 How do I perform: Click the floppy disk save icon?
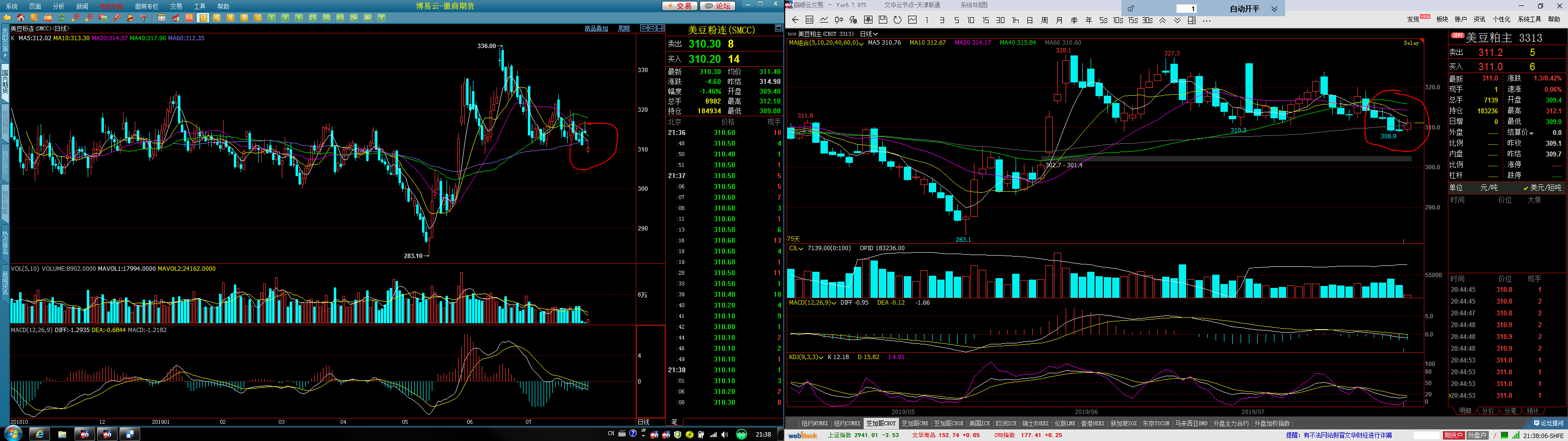pyautogui.click(x=883, y=20)
